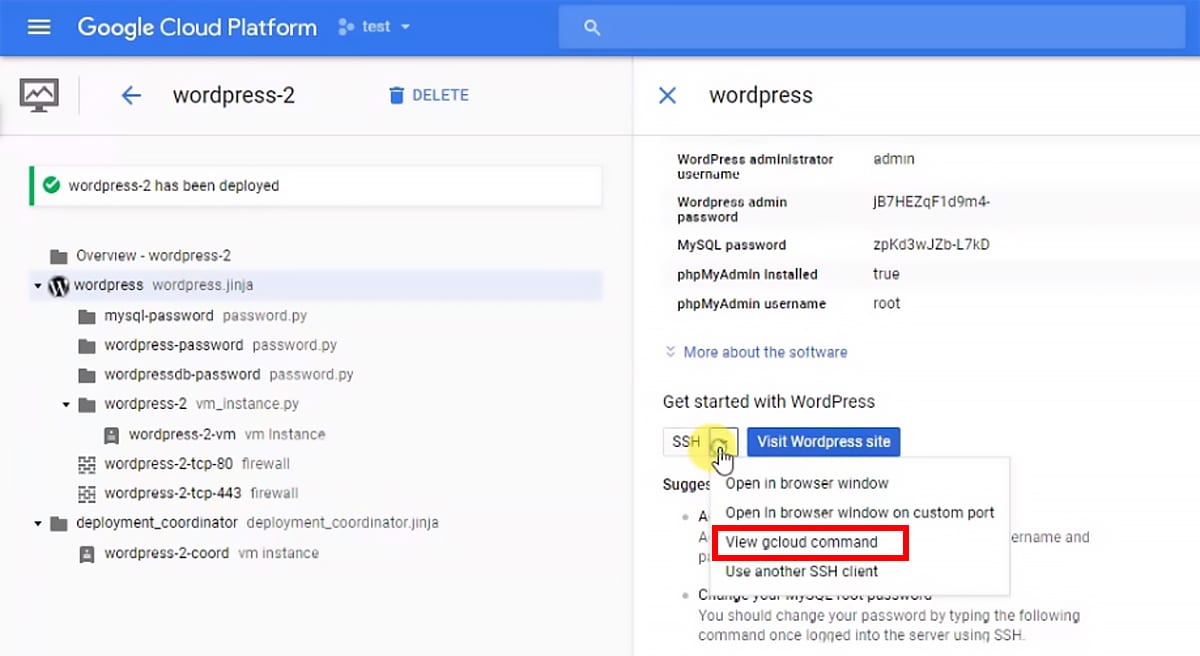Image resolution: width=1200 pixels, height=656 pixels.
Task: Click the trash can icon next to DELETE
Action: pyautogui.click(x=396, y=95)
